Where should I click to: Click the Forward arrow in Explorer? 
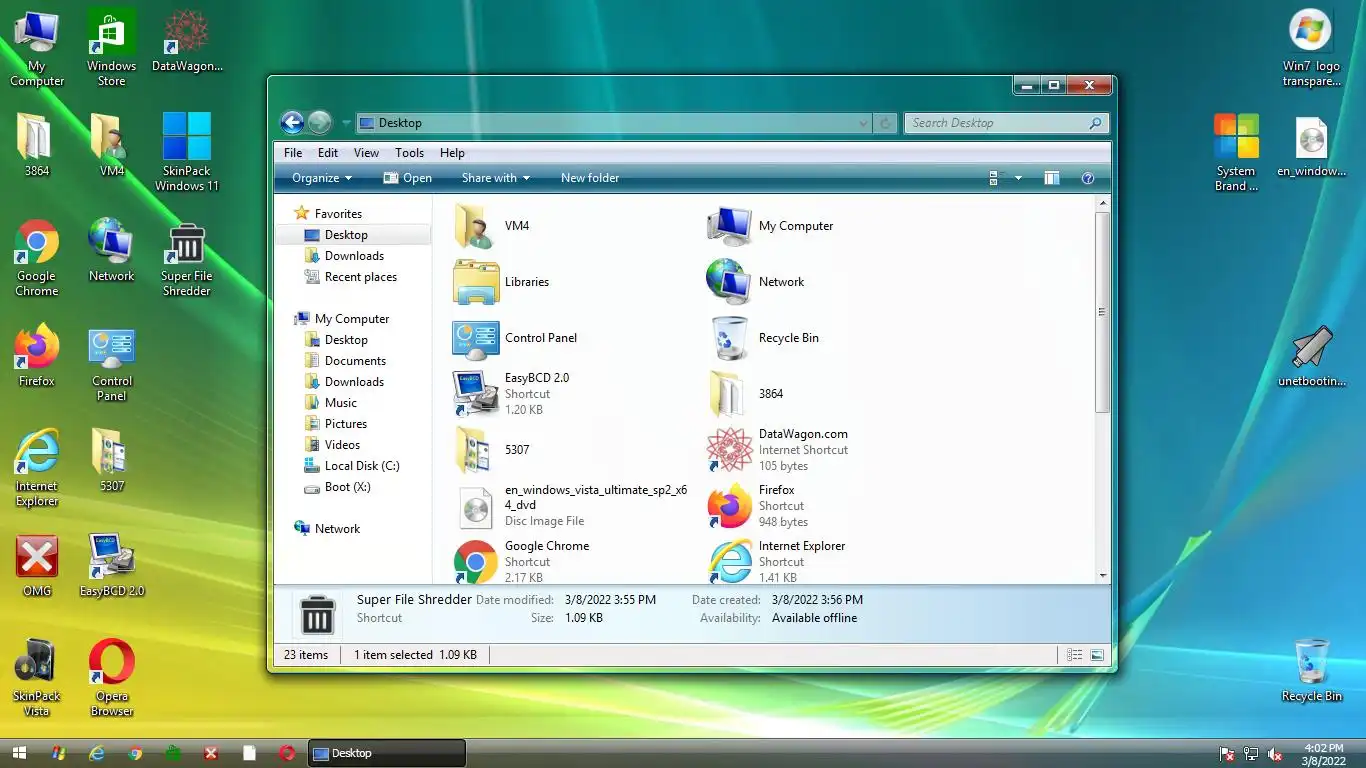[x=320, y=123]
